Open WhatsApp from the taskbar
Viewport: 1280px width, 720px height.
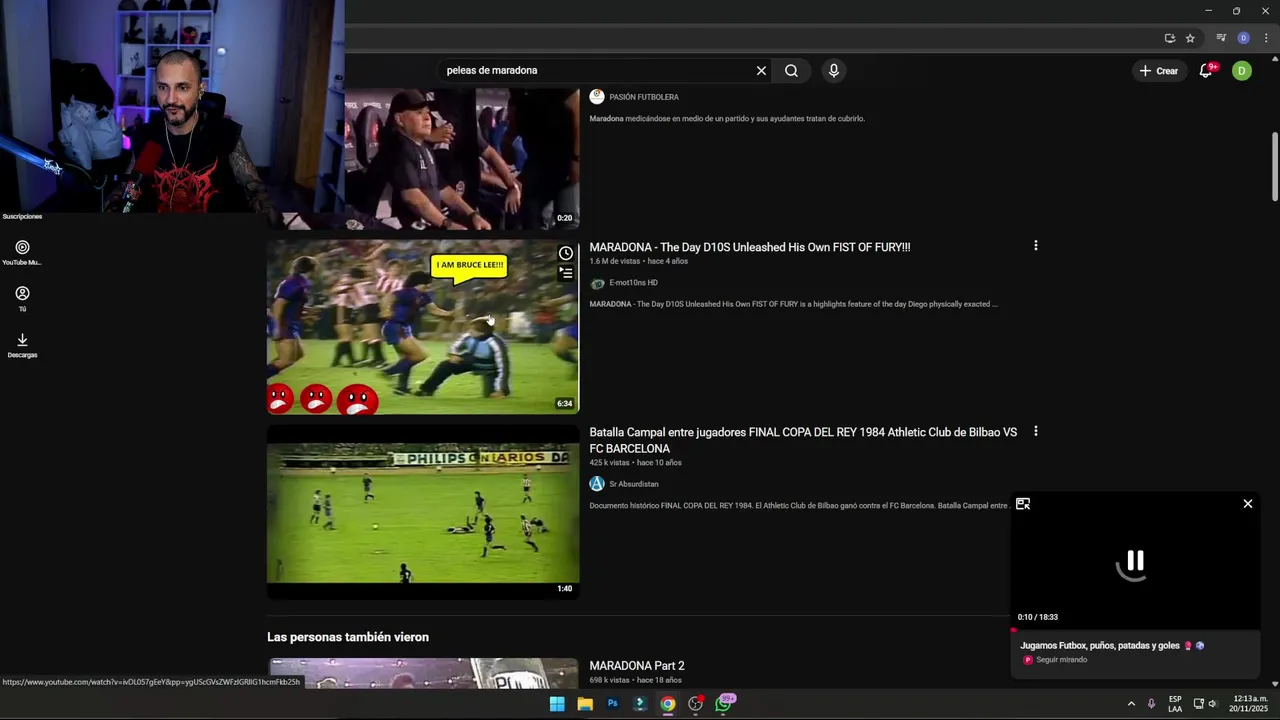(x=723, y=704)
